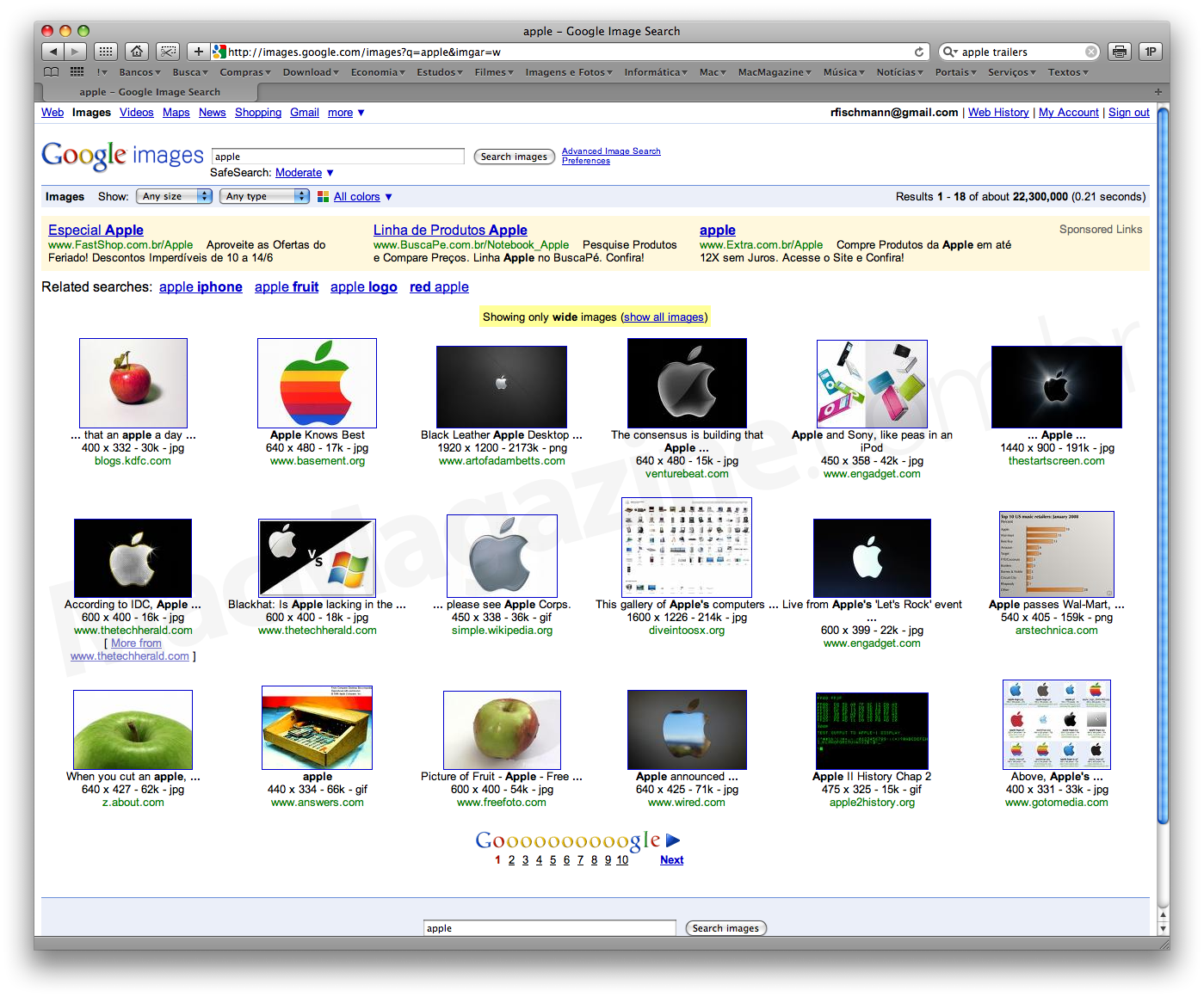Go forward with the Safari forward arrow

76,52
